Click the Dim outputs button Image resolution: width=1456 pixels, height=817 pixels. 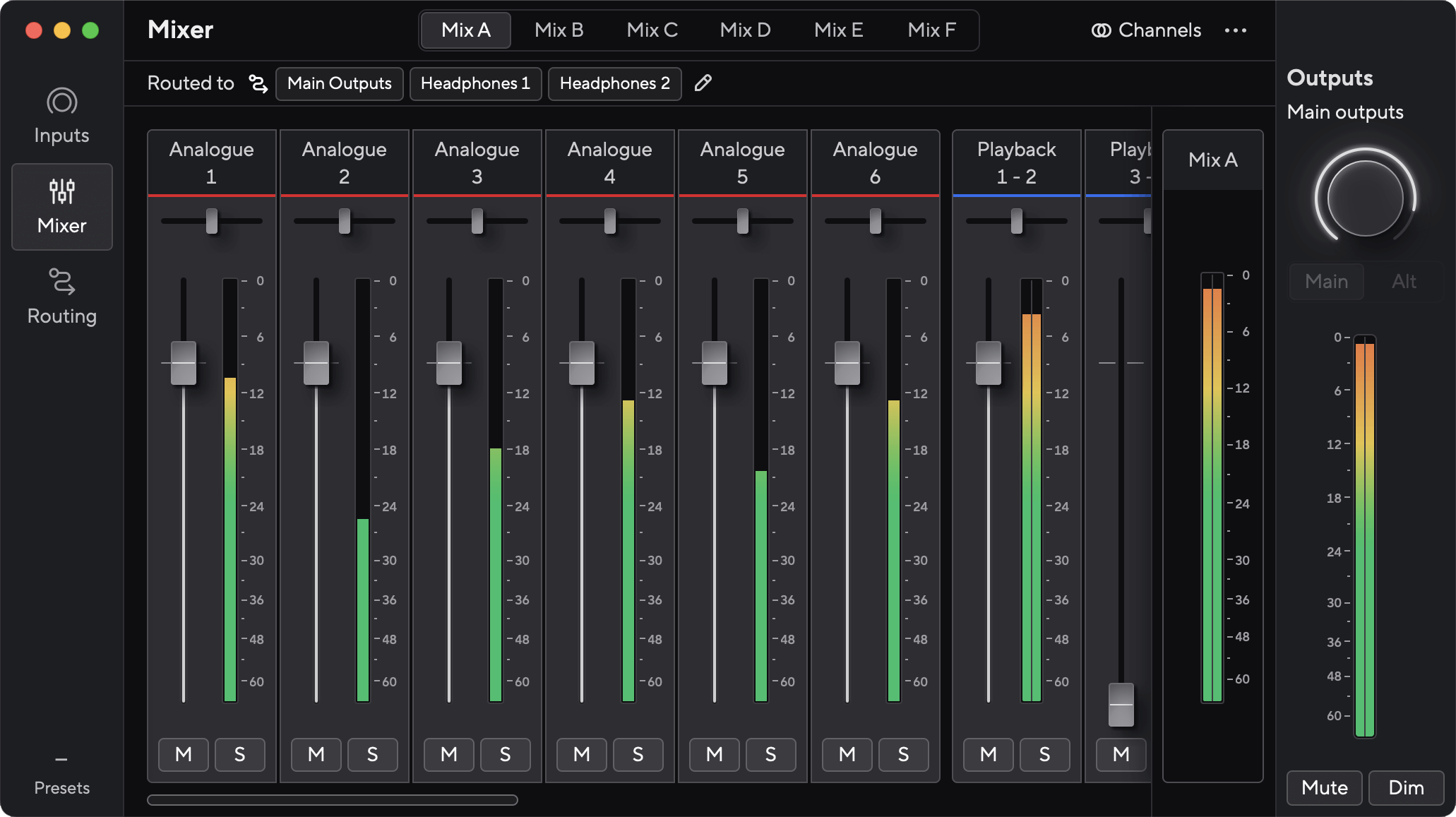click(1406, 787)
